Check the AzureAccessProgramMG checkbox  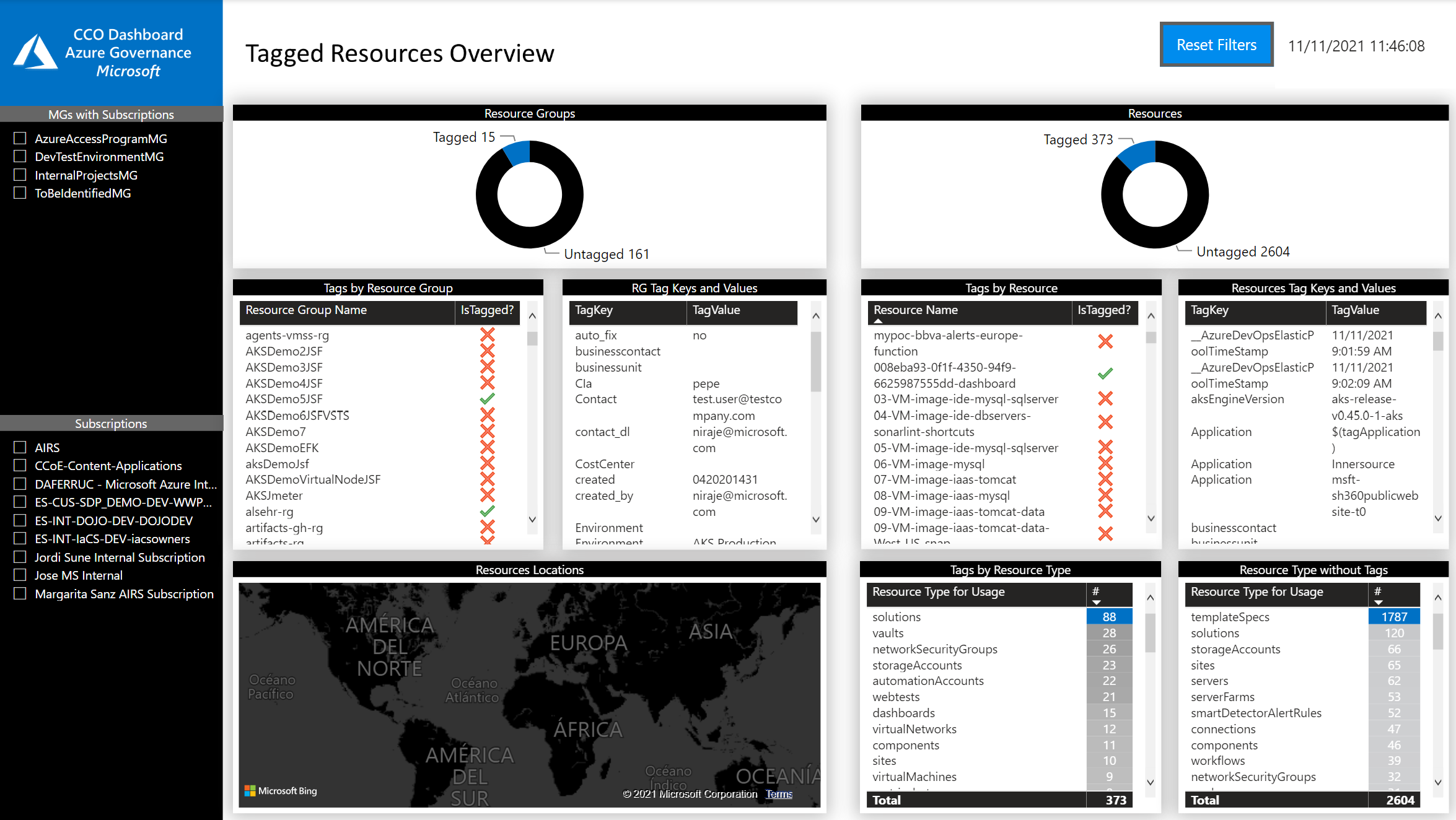[x=20, y=138]
